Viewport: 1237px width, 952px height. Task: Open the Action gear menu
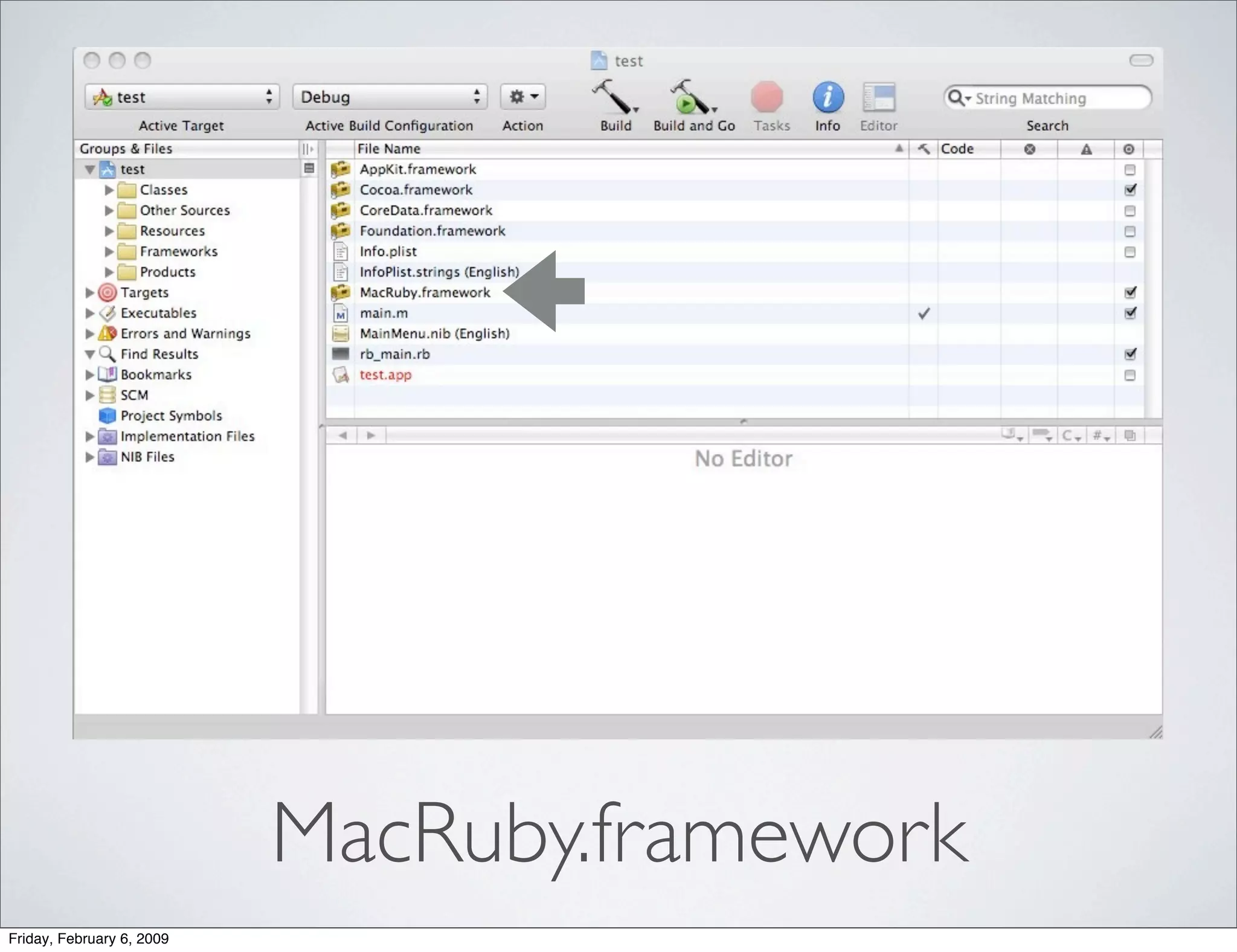click(x=523, y=97)
